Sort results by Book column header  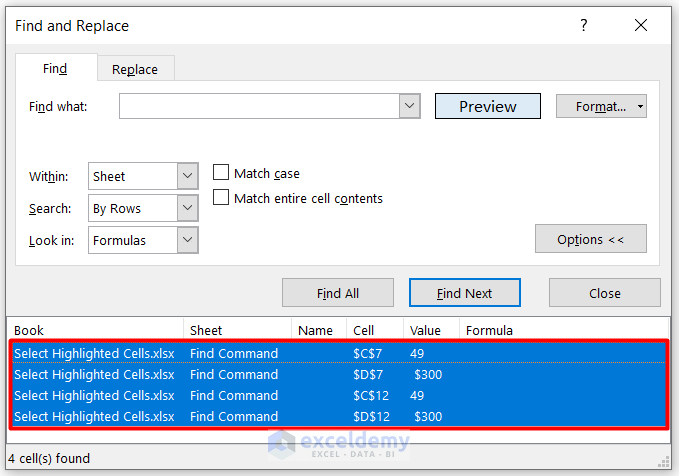click(x=95, y=330)
